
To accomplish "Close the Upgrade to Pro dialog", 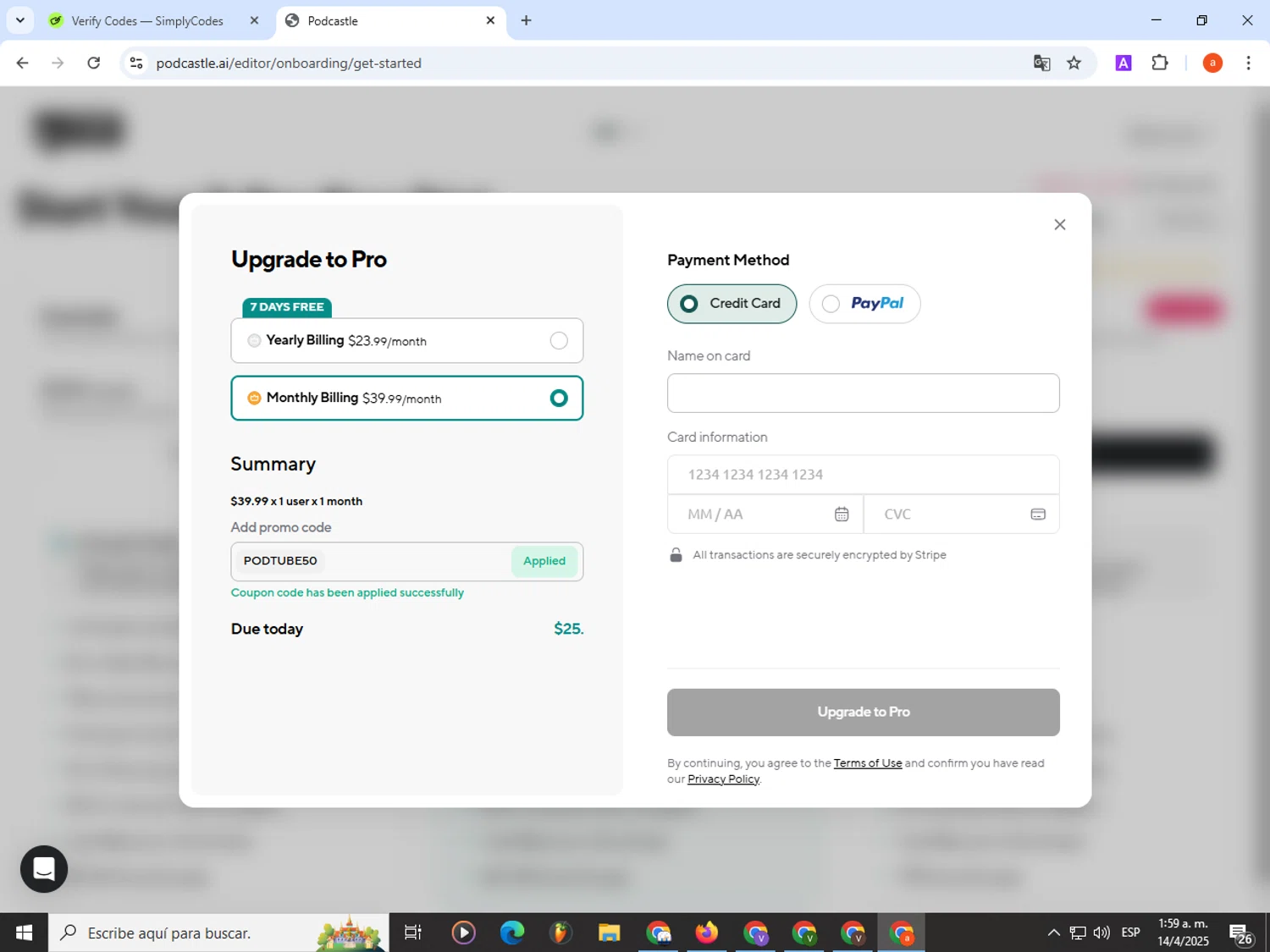I will point(1059,224).
